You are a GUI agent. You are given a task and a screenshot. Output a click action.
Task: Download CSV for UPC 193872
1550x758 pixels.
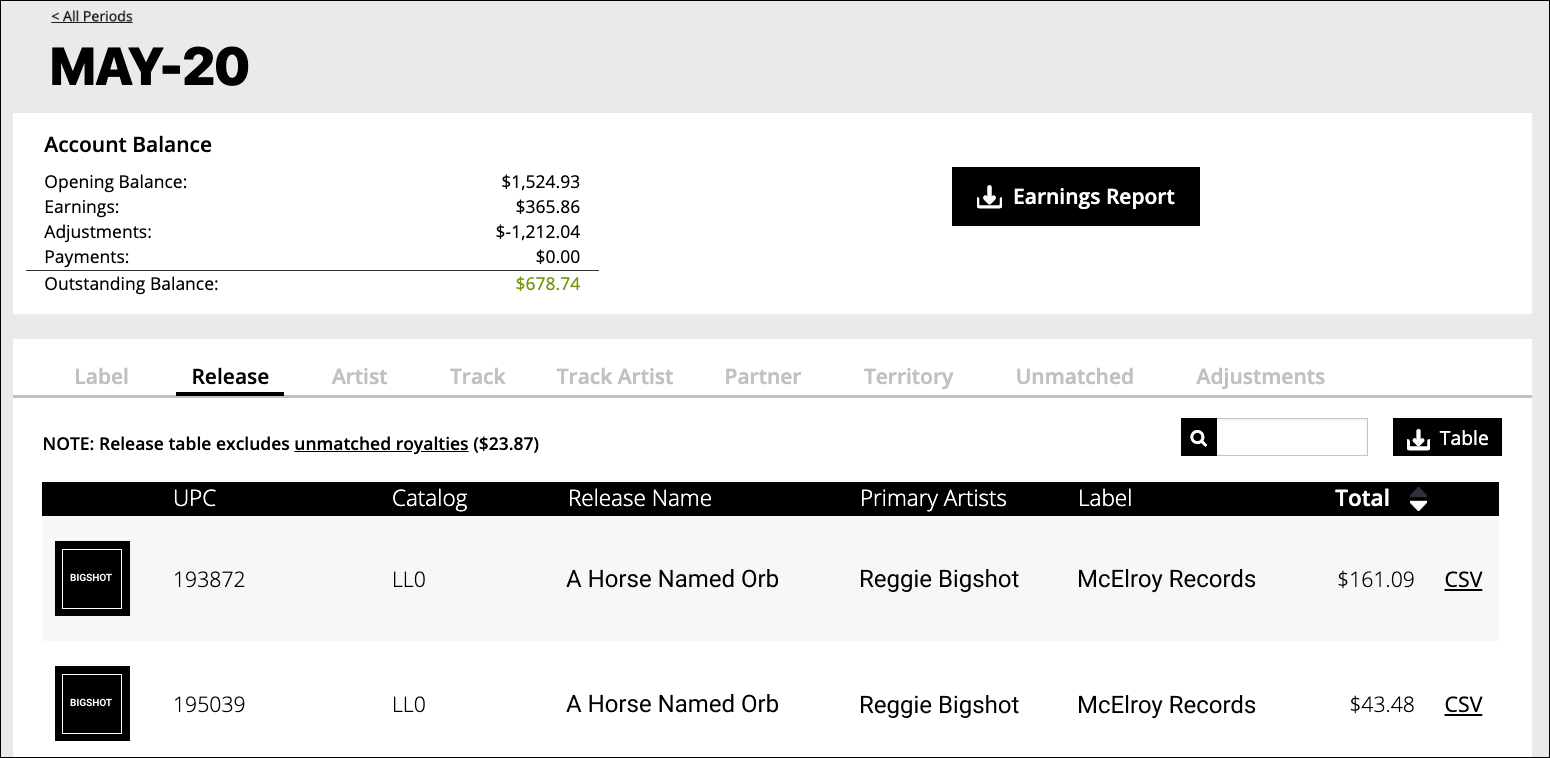pyautogui.click(x=1463, y=579)
